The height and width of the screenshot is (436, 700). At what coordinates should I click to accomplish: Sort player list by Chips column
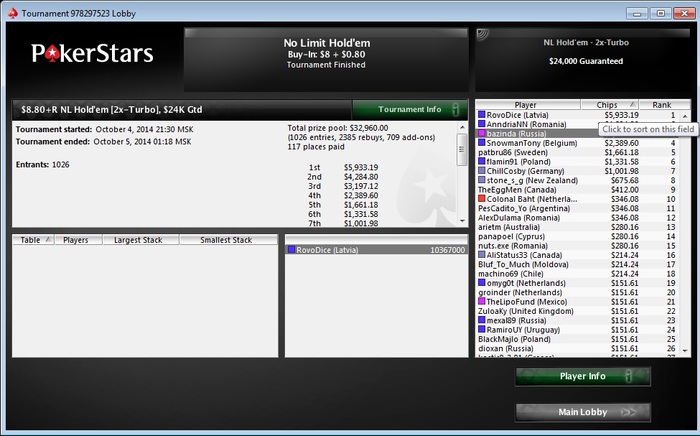[610, 105]
